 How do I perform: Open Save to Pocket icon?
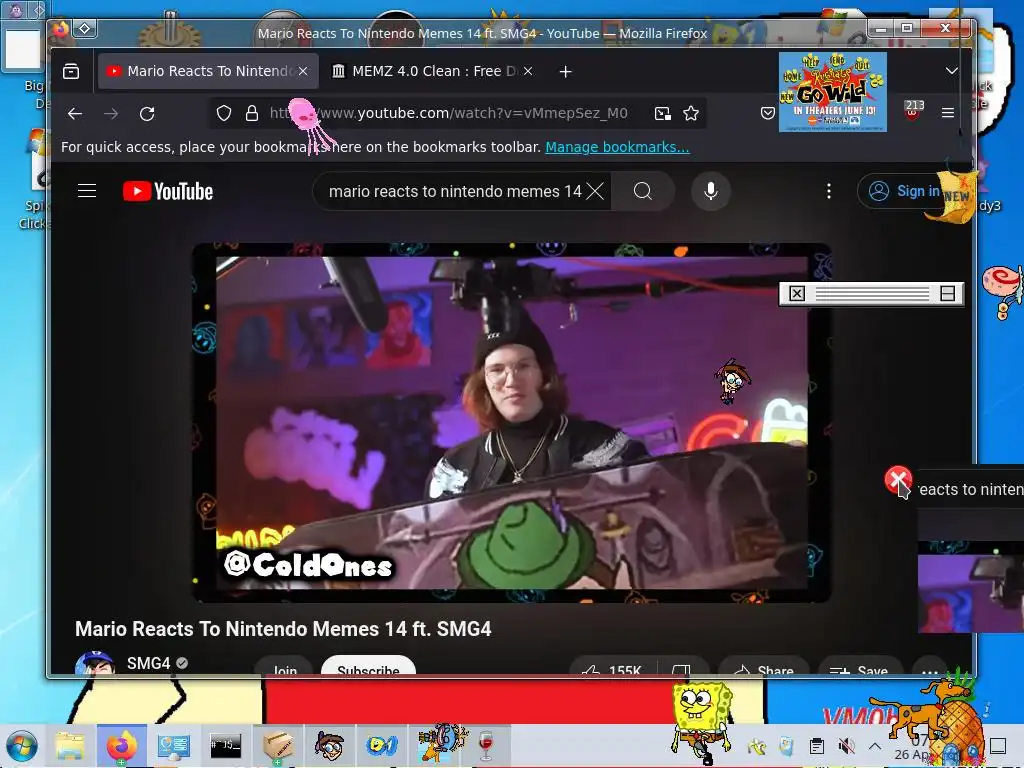(768, 113)
